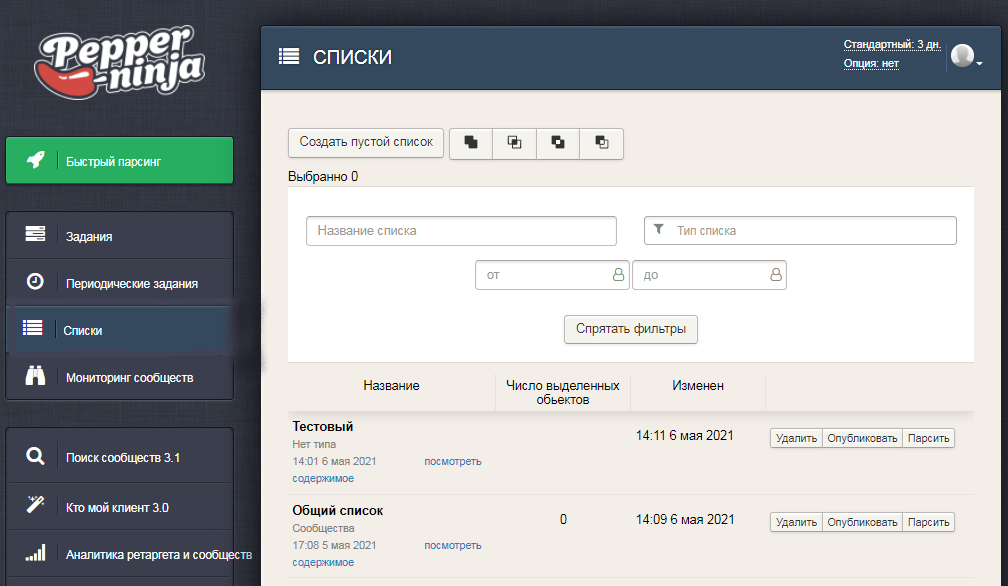Viewport: 1008px width, 586px height.
Task: Select the Общий список name
Action: click(x=338, y=511)
